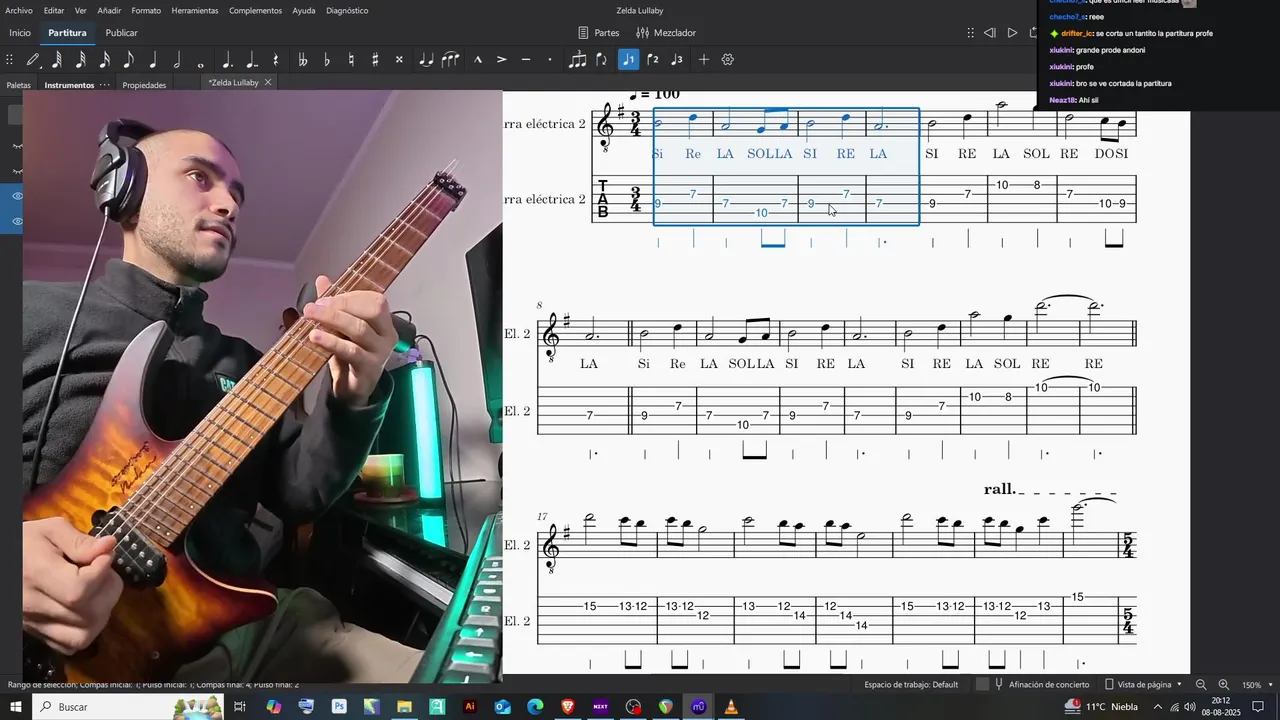This screenshot has width=1280, height=720.
Task: Open Photoshop from taskbar
Action: coord(339,707)
